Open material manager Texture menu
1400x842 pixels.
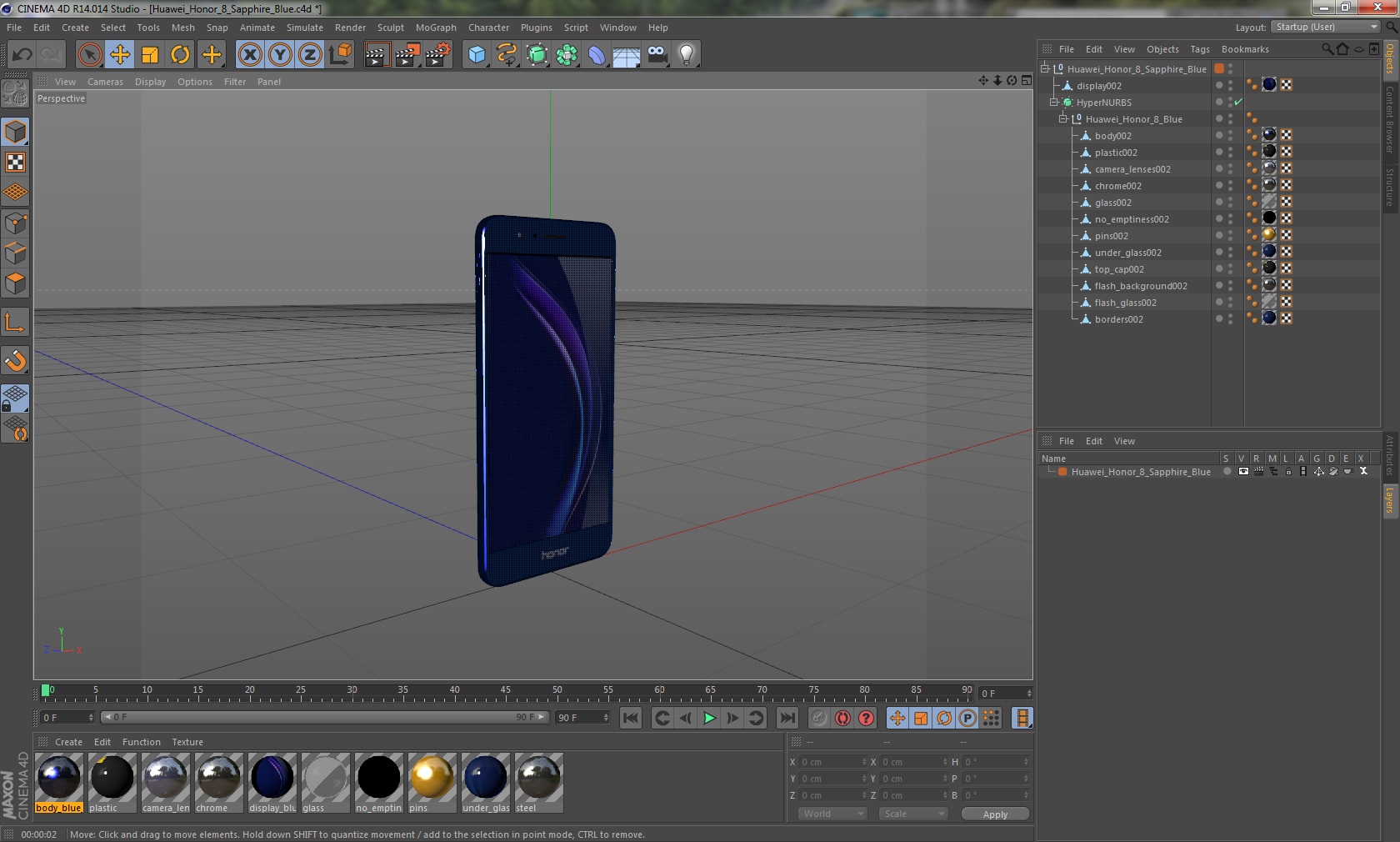(187, 742)
